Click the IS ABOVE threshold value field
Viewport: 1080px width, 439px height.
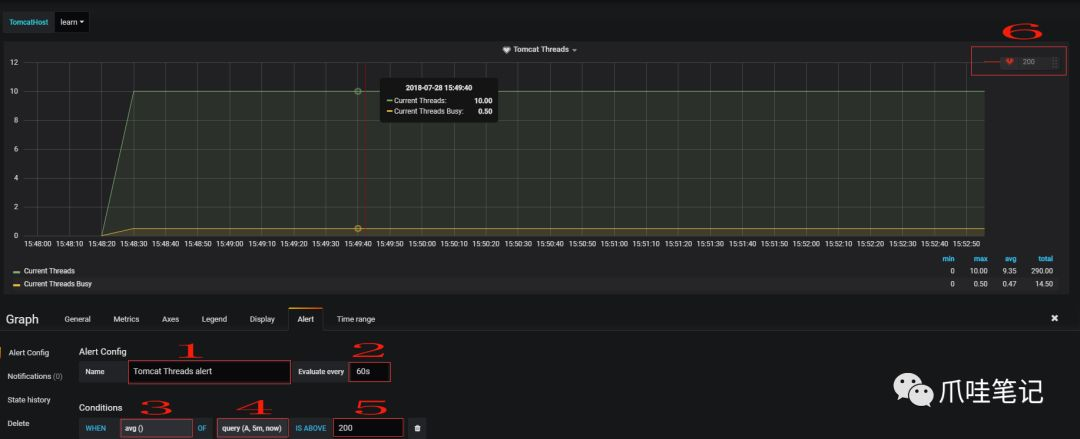(368, 428)
